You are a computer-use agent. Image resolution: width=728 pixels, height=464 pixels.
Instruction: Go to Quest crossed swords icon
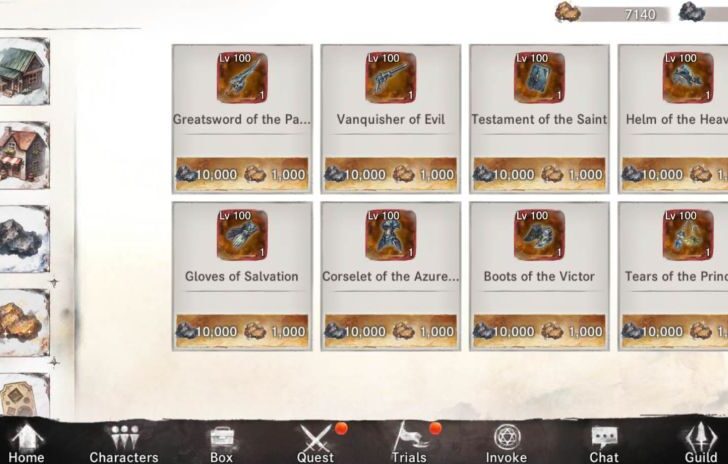coord(315,444)
